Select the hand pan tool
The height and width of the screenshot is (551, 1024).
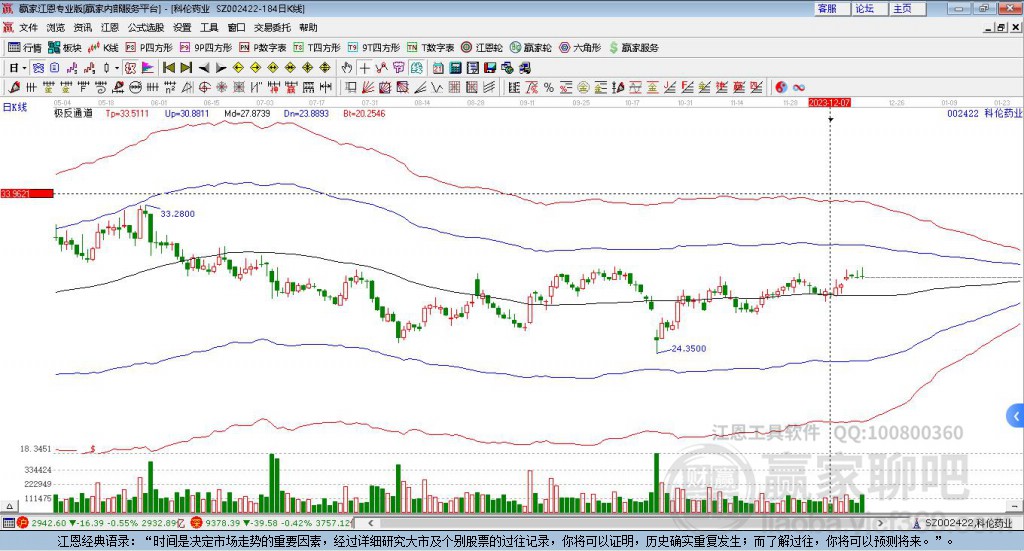point(347,68)
